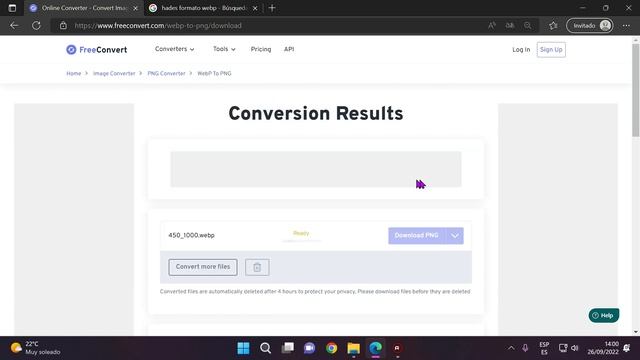The image size is (640, 360).
Task: Click WebP To PNG breadcrumb text
Action: coord(214,73)
